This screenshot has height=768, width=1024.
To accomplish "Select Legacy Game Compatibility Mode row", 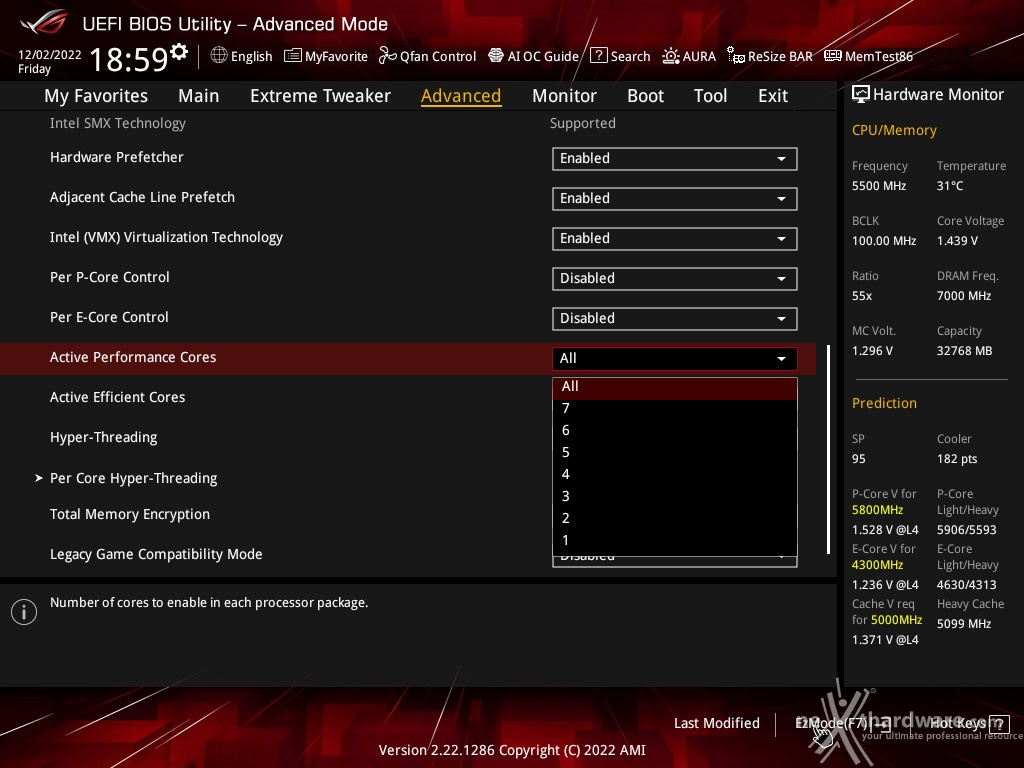I will pos(408,554).
